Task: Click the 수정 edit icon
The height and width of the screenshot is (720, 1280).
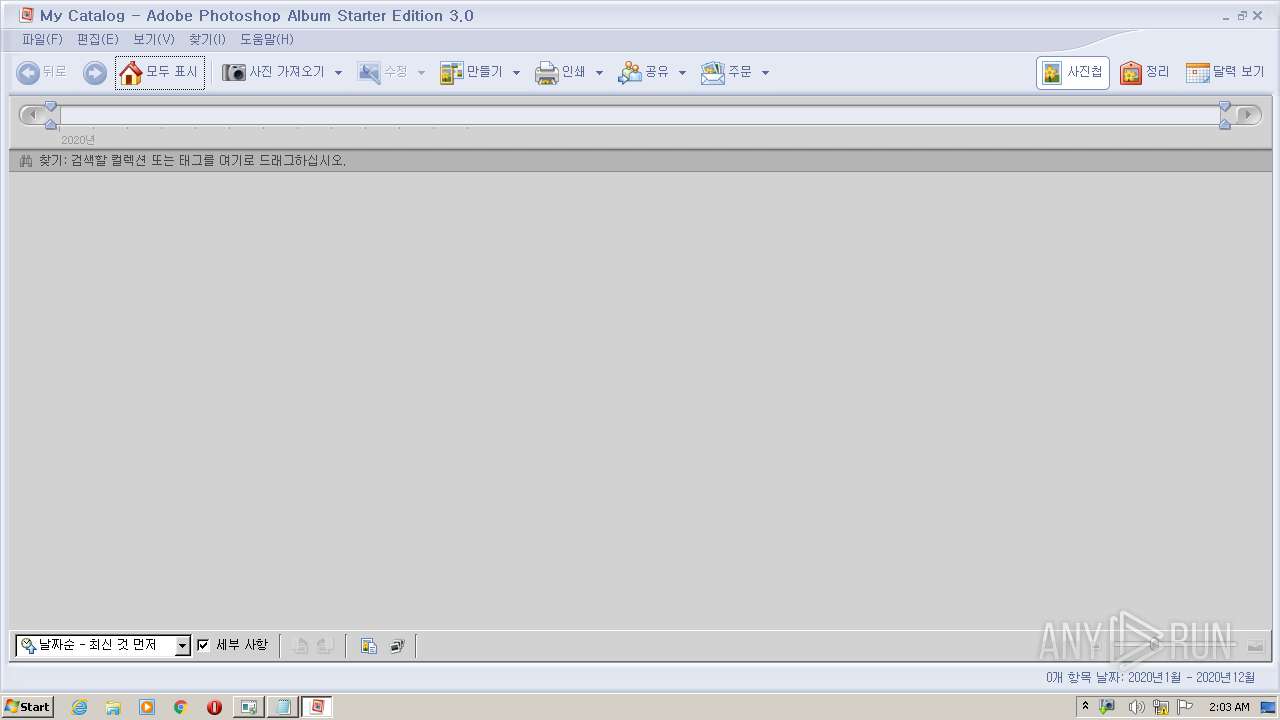Action: point(369,72)
